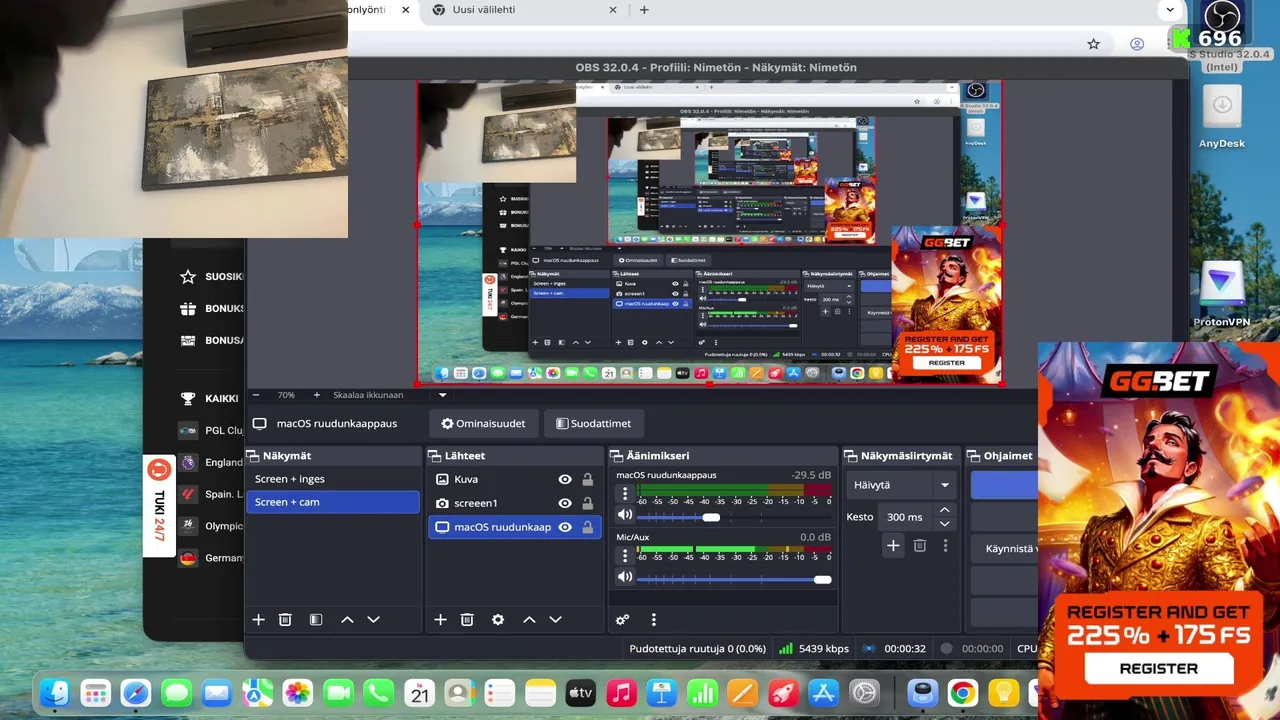This screenshot has width=1280, height=720.
Task: Open scene filters icon in Näkymät toolbar
Action: [x=316, y=620]
